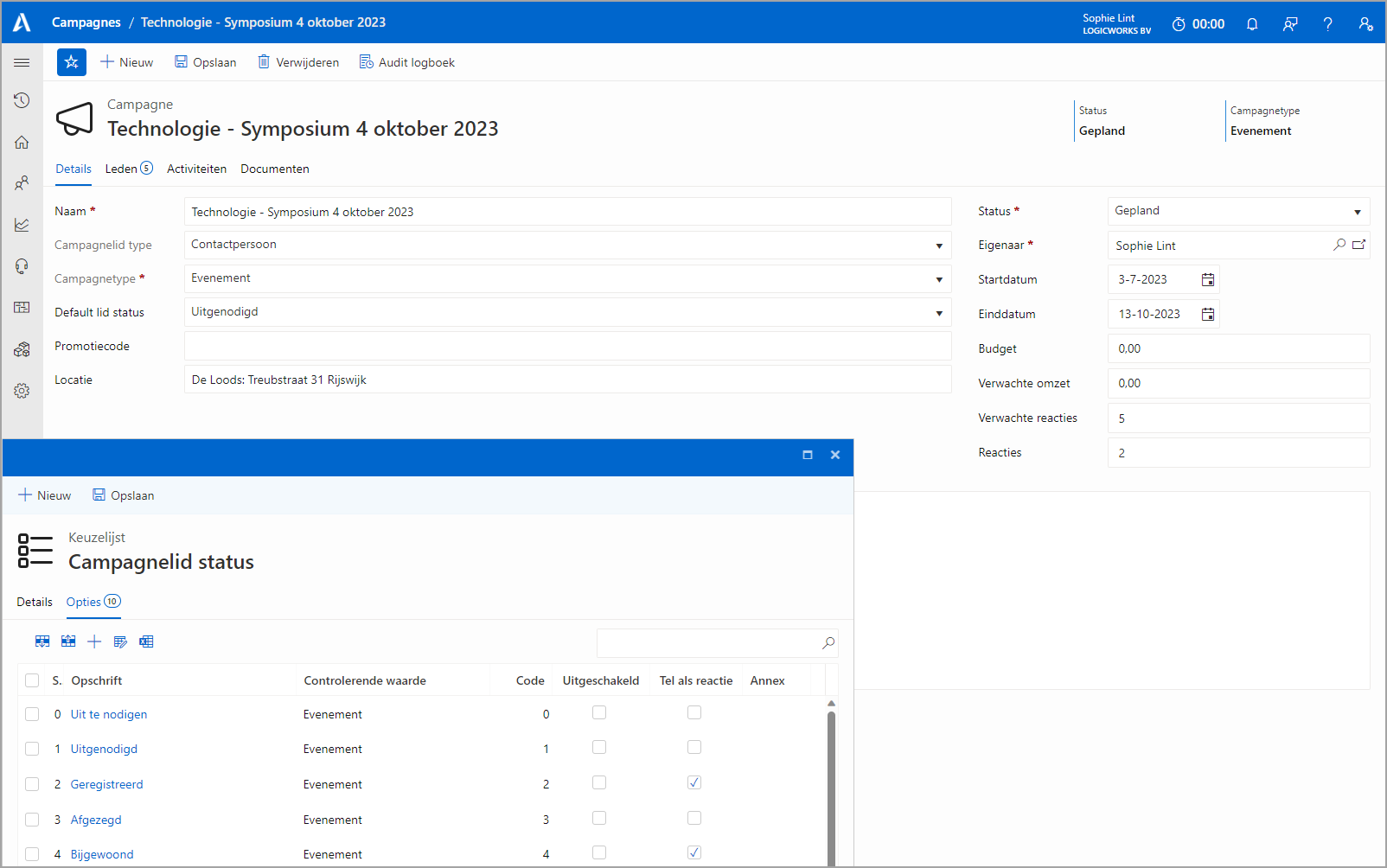This screenshot has width=1387, height=868.
Task: Expand the Campagnelid type dropdown
Action: pos(939,246)
